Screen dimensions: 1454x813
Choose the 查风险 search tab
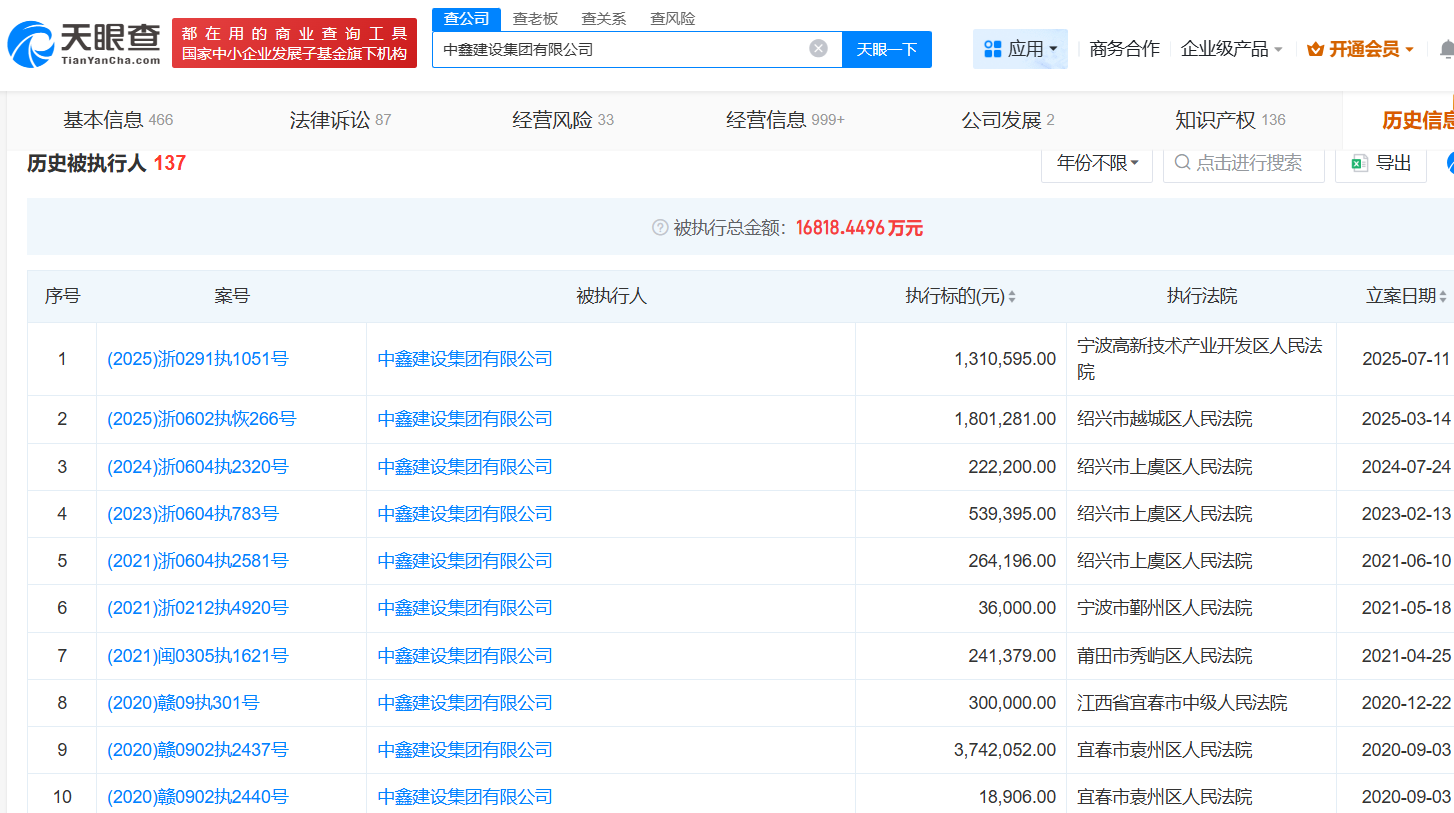coord(672,19)
